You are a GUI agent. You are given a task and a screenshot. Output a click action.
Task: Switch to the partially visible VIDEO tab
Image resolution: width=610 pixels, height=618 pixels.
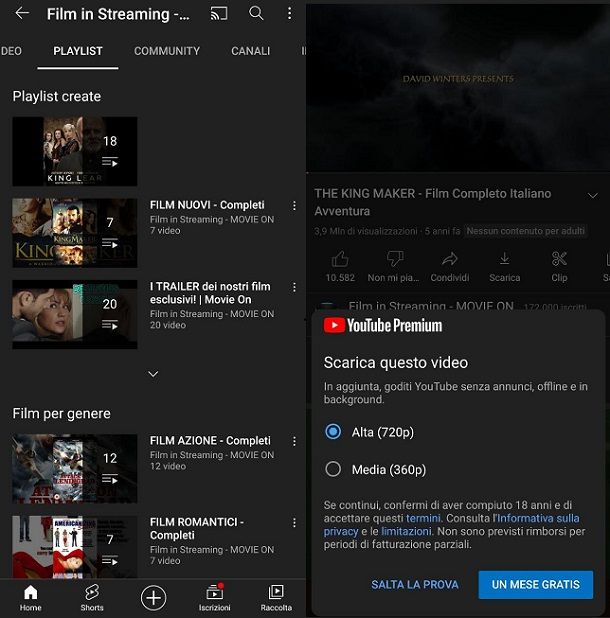(x=11, y=51)
